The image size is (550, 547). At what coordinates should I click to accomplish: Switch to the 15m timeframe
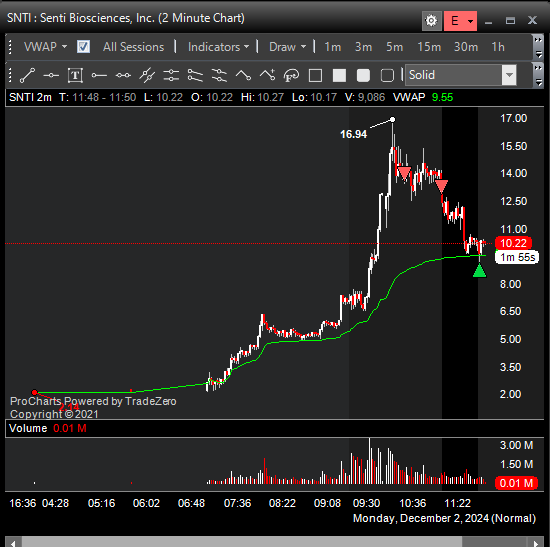coord(429,47)
